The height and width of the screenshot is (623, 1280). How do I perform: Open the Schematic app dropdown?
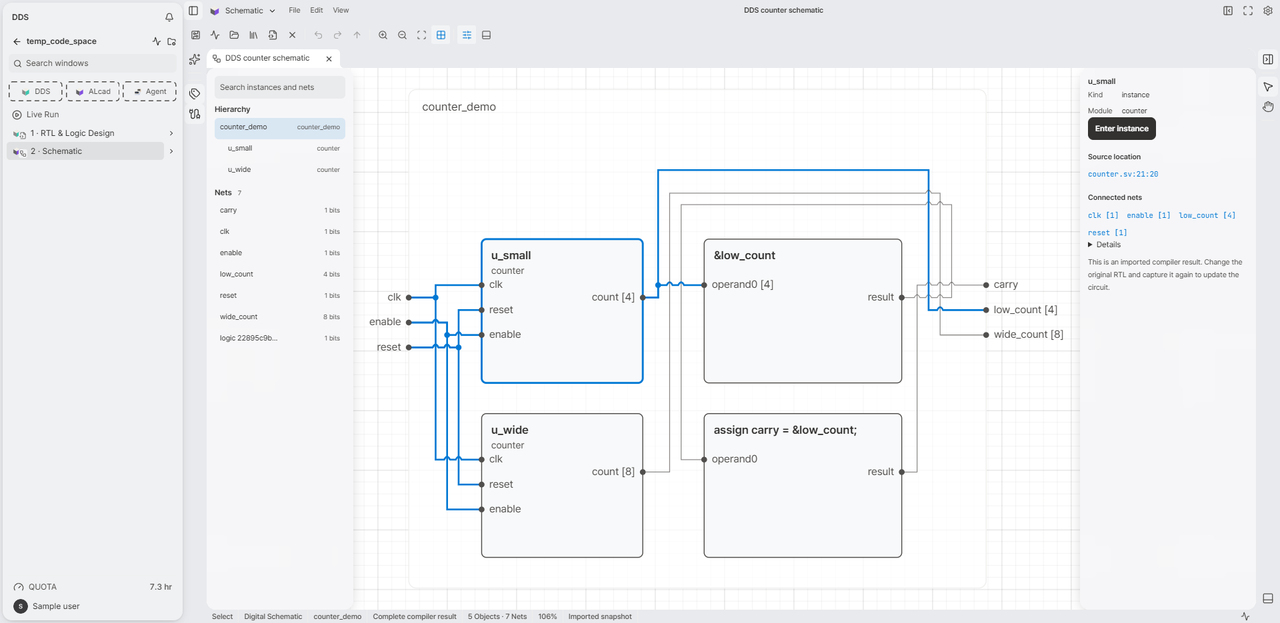pyautogui.click(x=243, y=11)
